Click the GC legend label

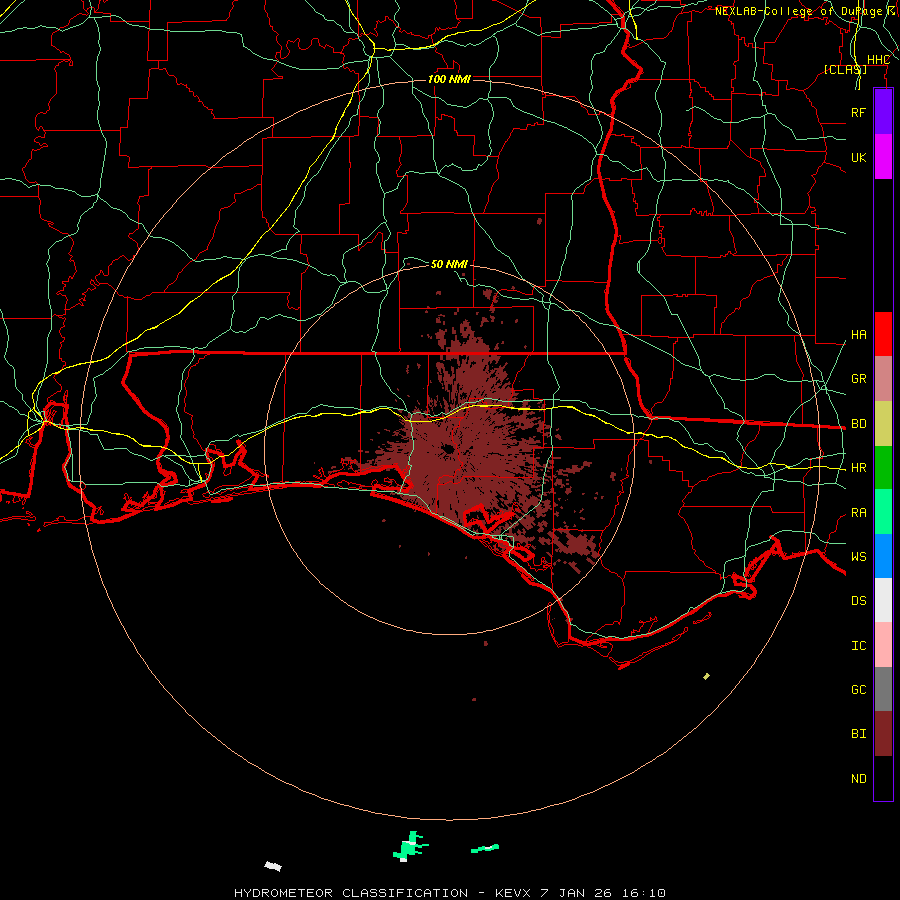[858, 690]
